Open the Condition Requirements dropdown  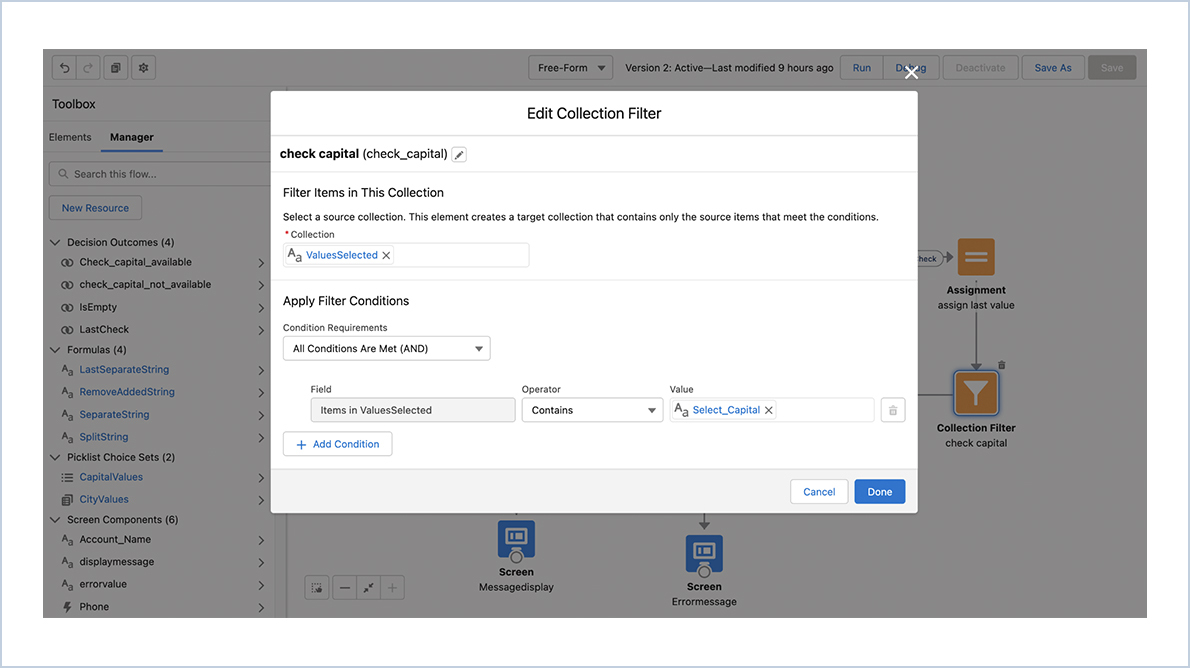pos(386,349)
